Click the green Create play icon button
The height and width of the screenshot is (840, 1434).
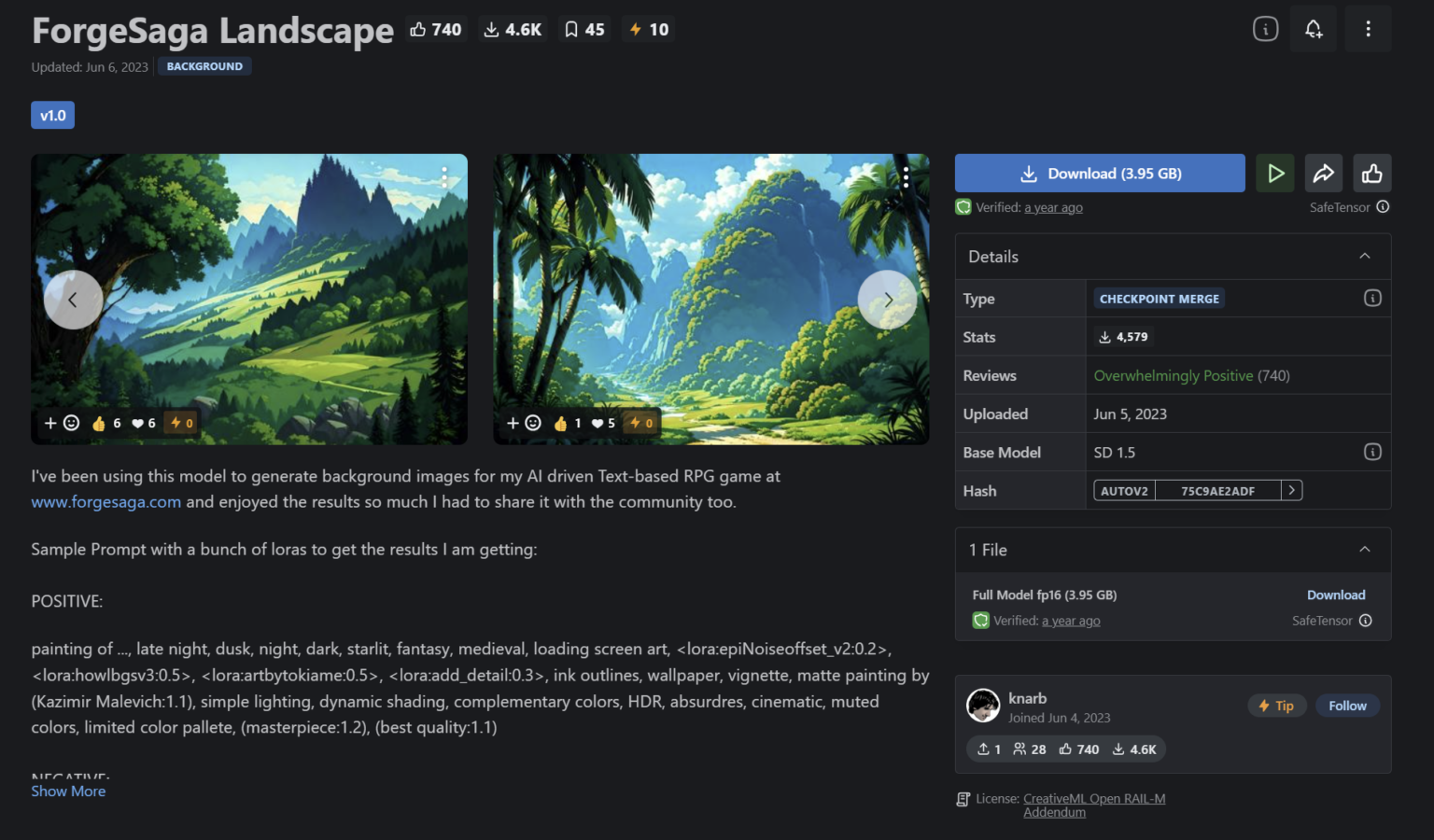[x=1275, y=174]
